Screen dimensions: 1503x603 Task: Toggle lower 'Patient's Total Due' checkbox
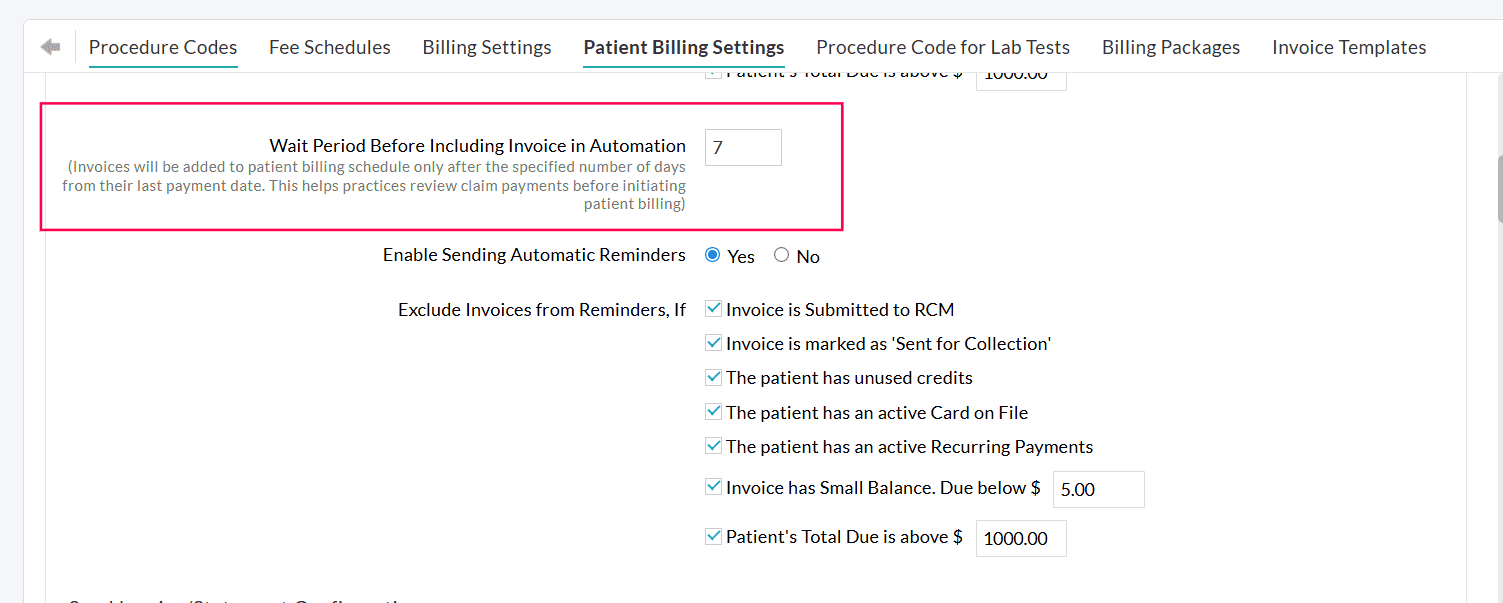point(714,536)
